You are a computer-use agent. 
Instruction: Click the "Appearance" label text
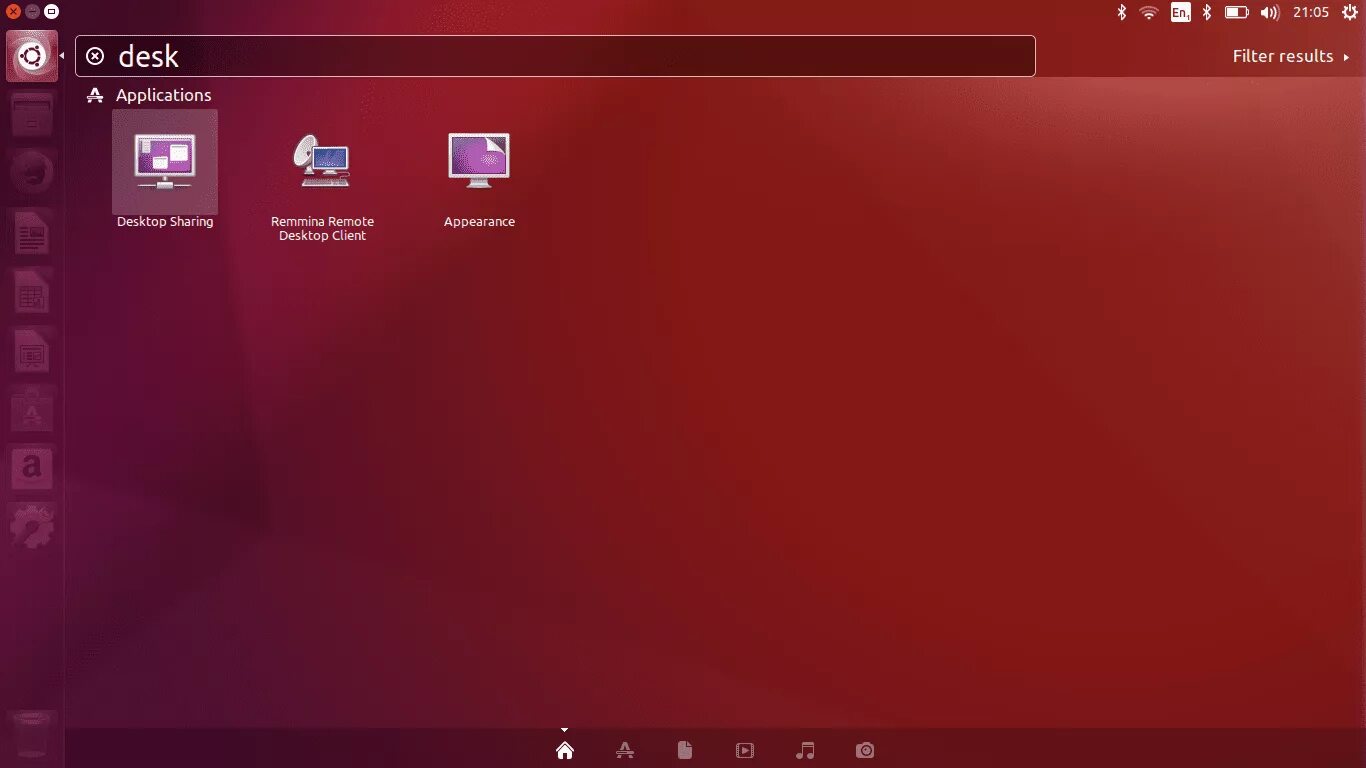coord(479,222)
